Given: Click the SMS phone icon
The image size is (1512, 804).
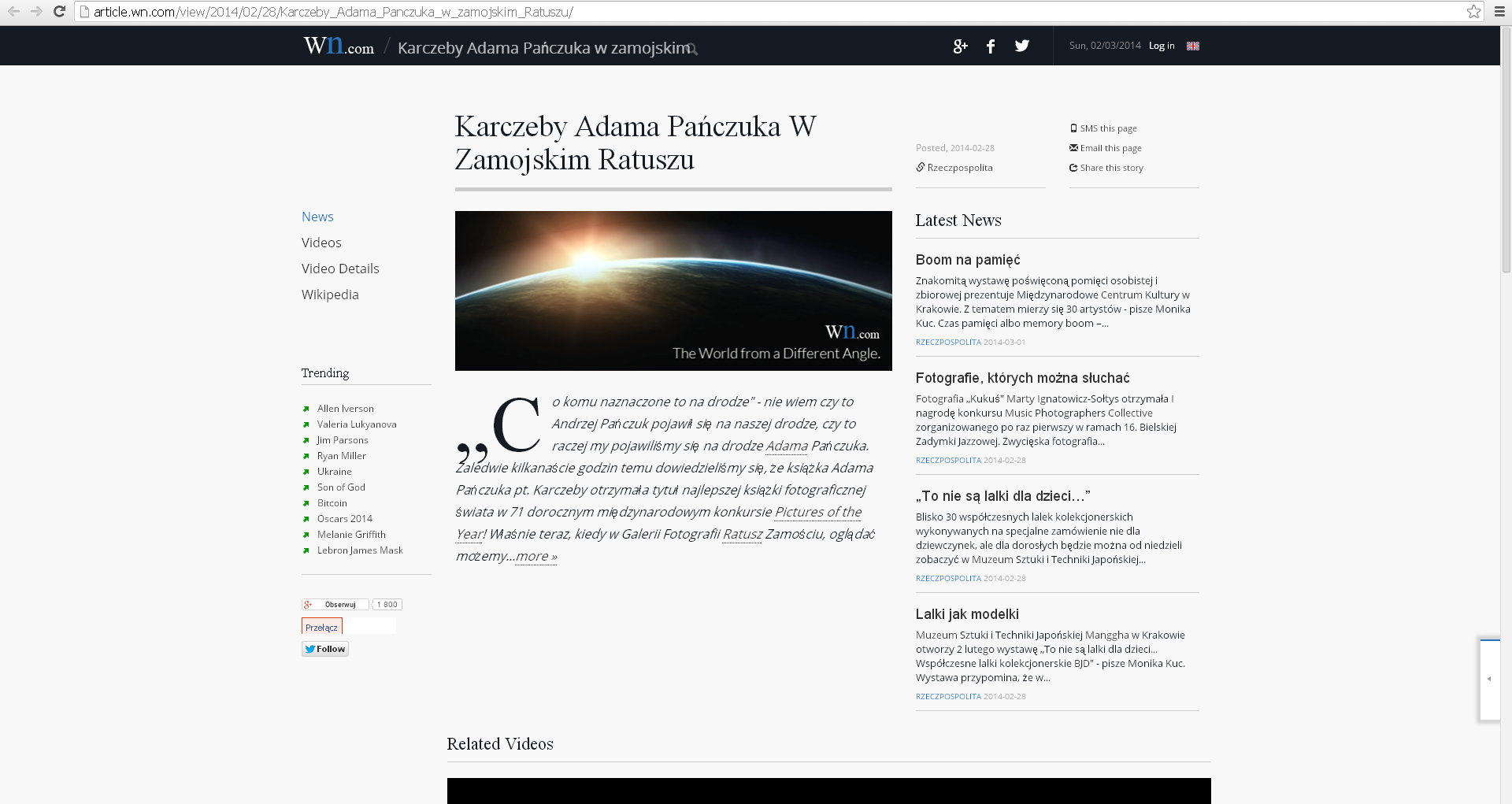Looking at the screenshot, I should coord(1073,128).
